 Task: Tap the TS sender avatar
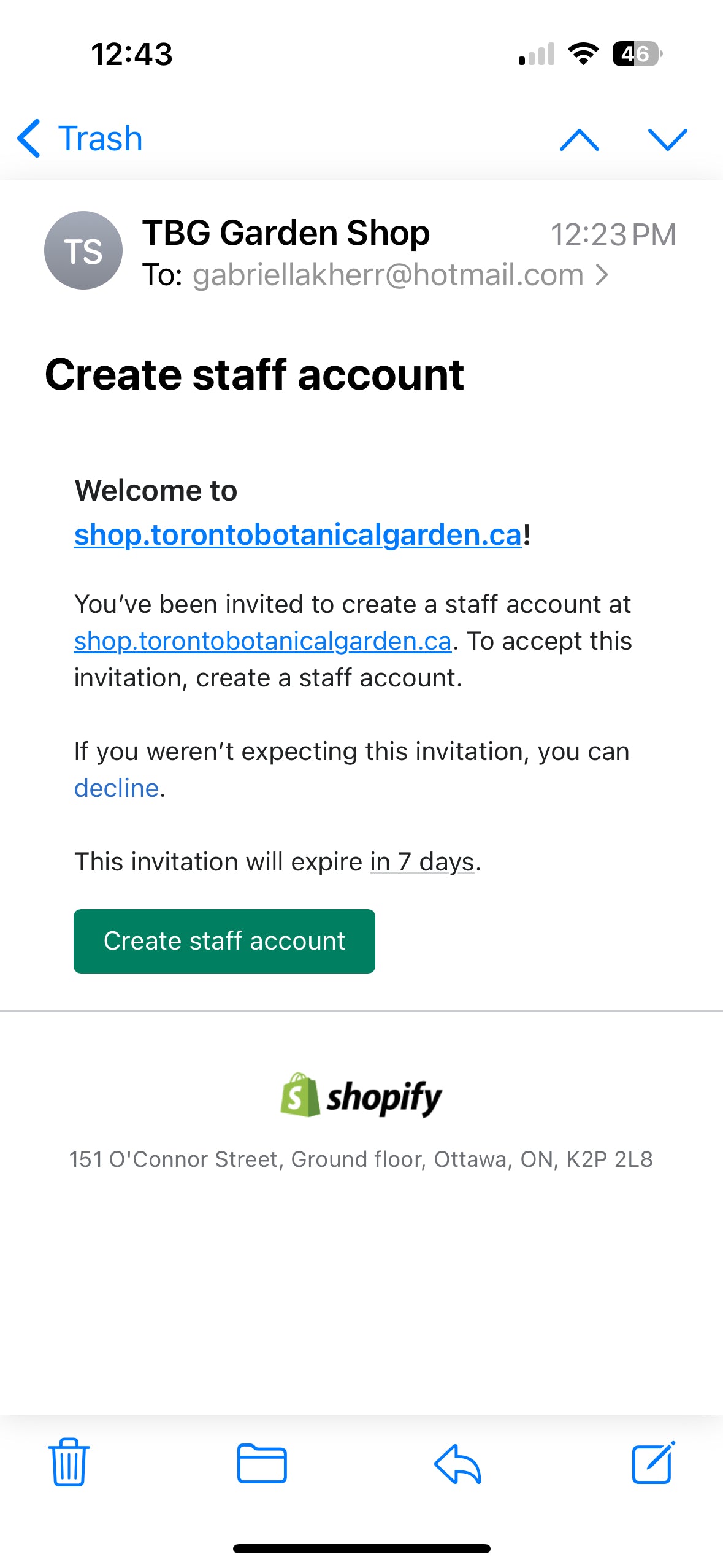(83, 250)
